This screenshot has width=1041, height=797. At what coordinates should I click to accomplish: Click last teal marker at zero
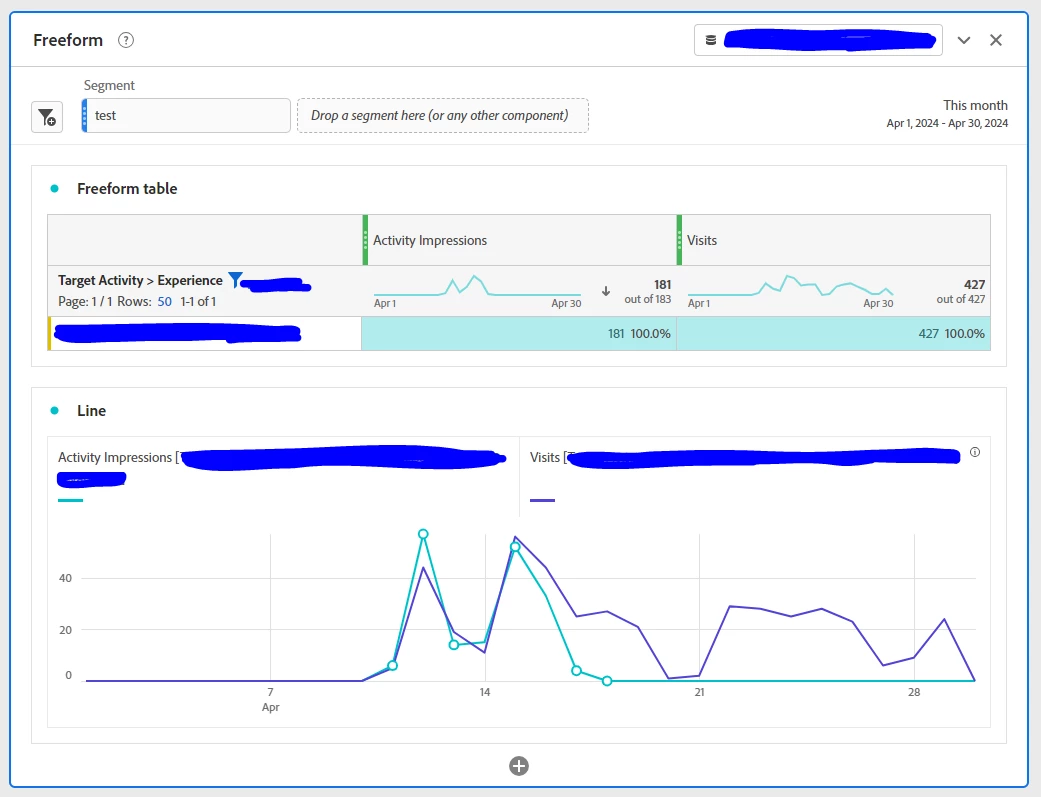coord(607,681)
